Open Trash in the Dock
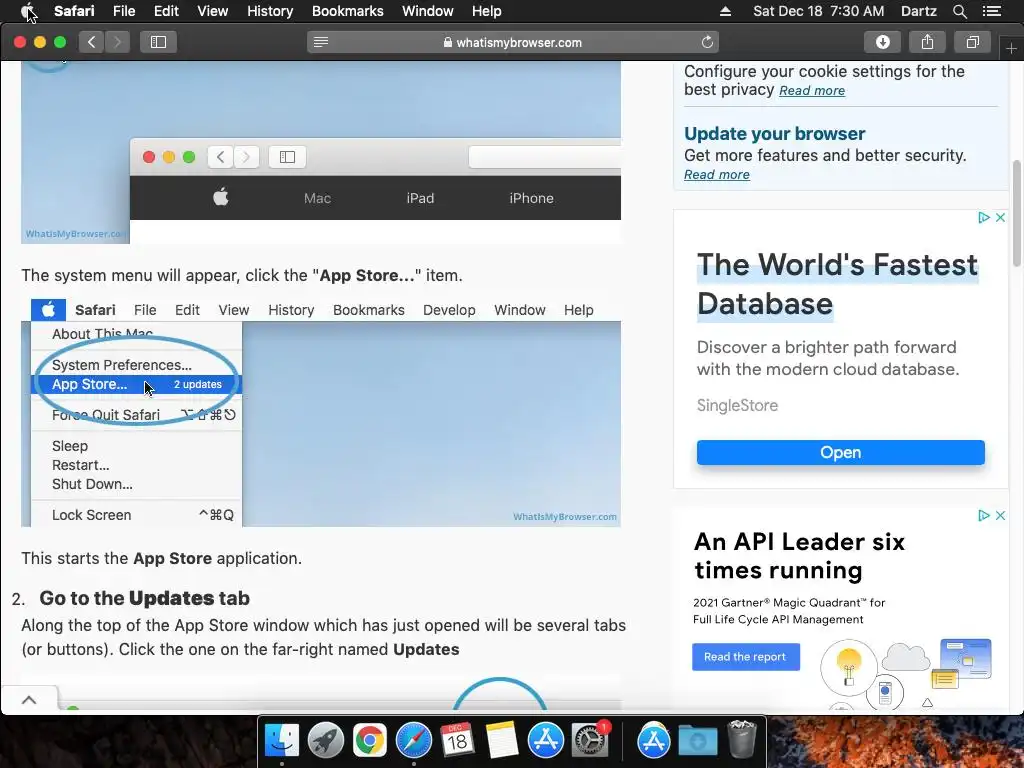1024x768 pixels. [741, 739]
